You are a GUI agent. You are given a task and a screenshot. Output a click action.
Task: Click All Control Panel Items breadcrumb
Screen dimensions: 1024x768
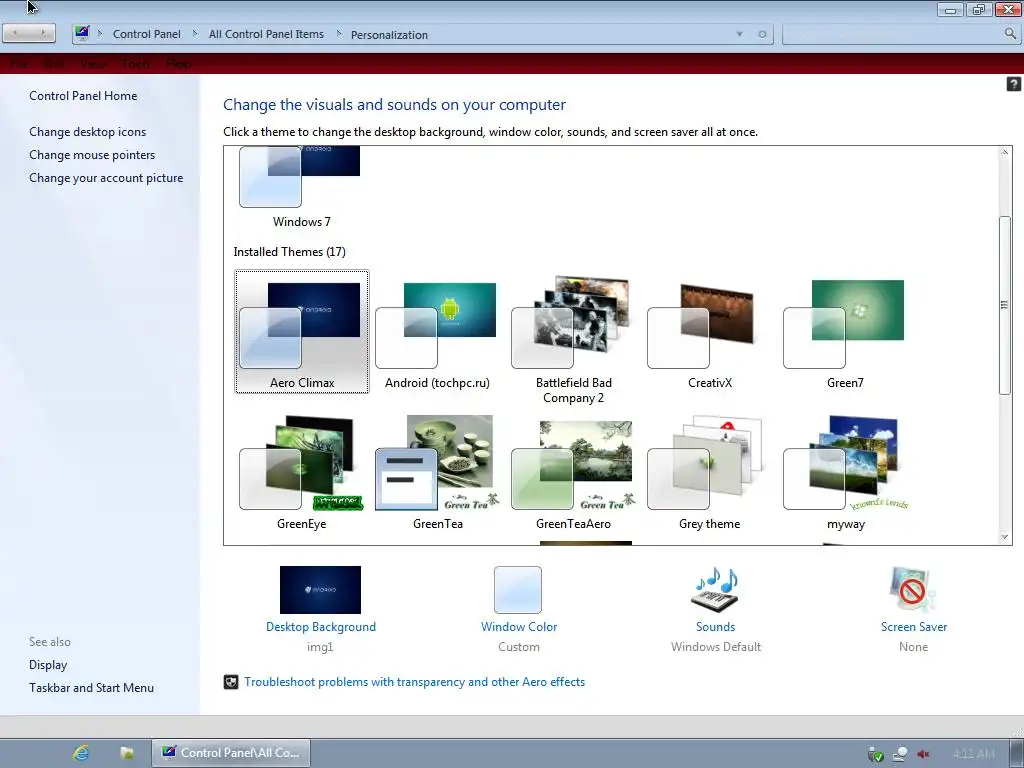266,34
